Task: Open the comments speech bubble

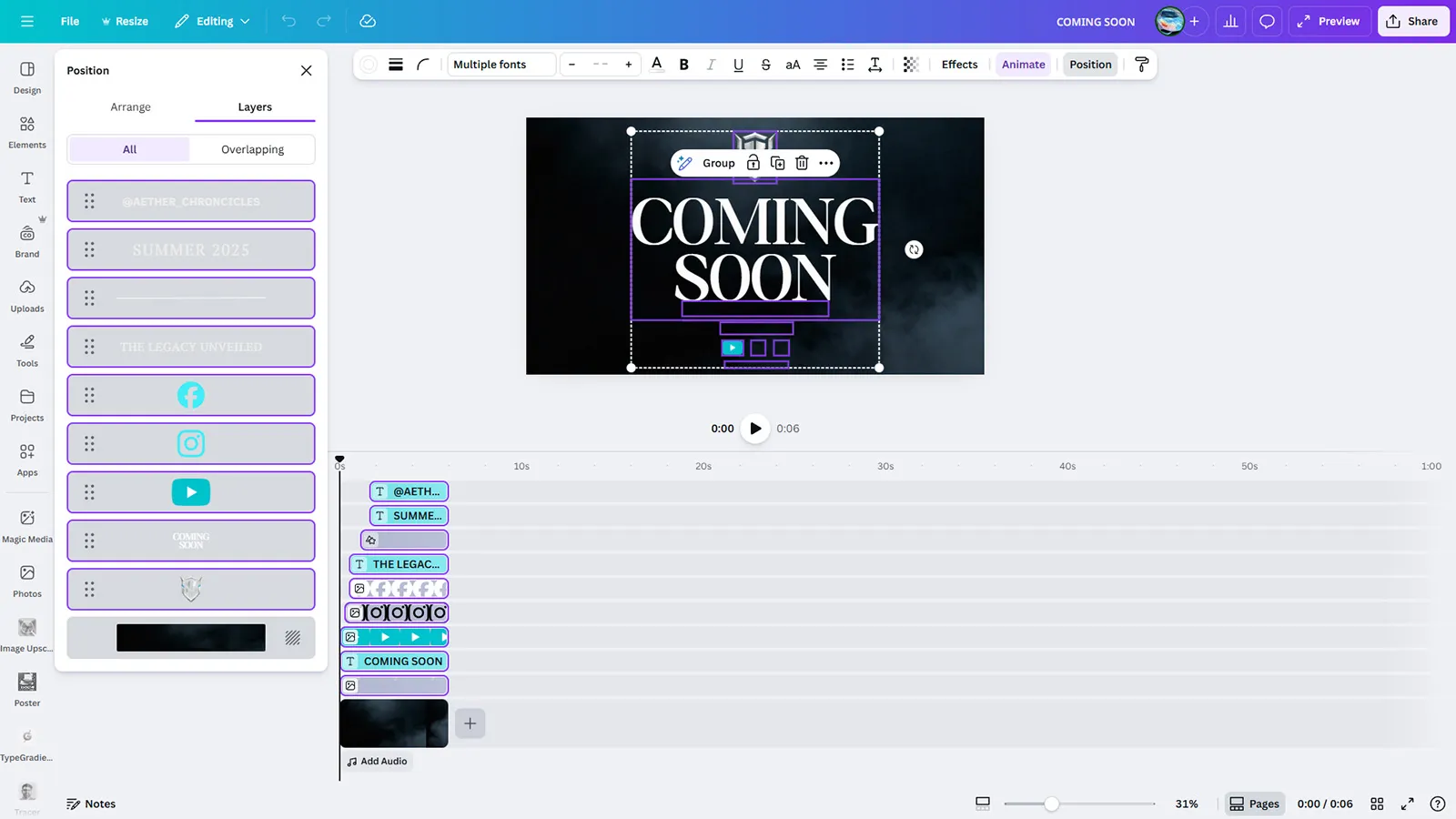Action: tap(1267, 21)
